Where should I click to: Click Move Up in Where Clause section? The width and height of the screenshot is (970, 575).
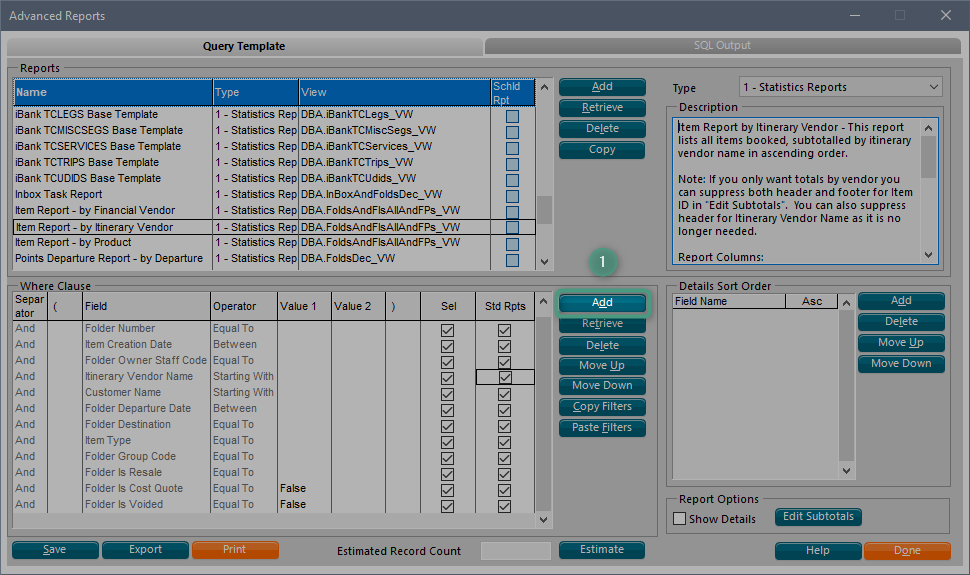click(x=602, y=366)
